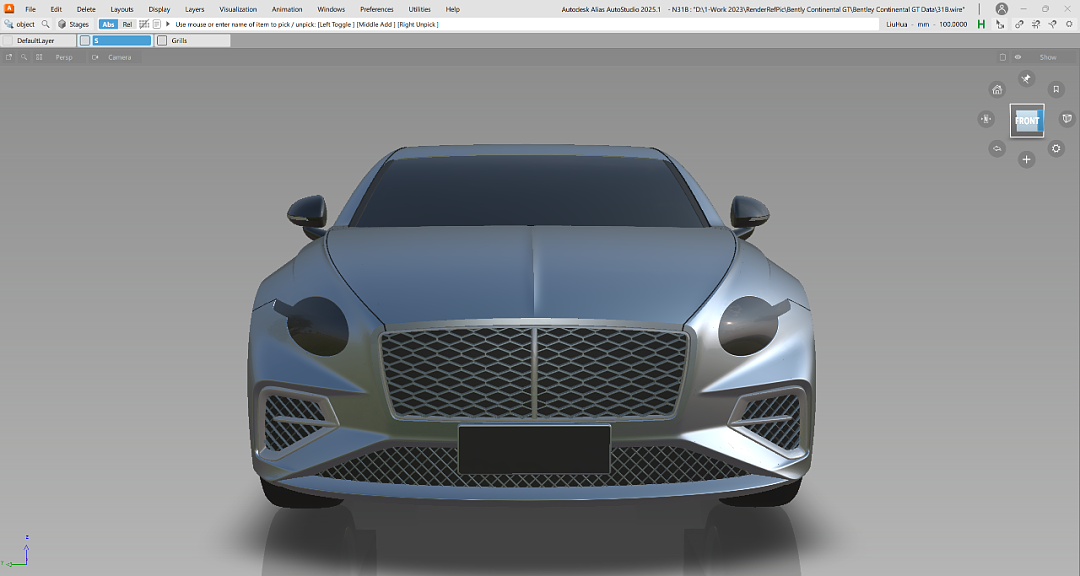
Task: Open the Persp view selector
Action: click(64, 57)
